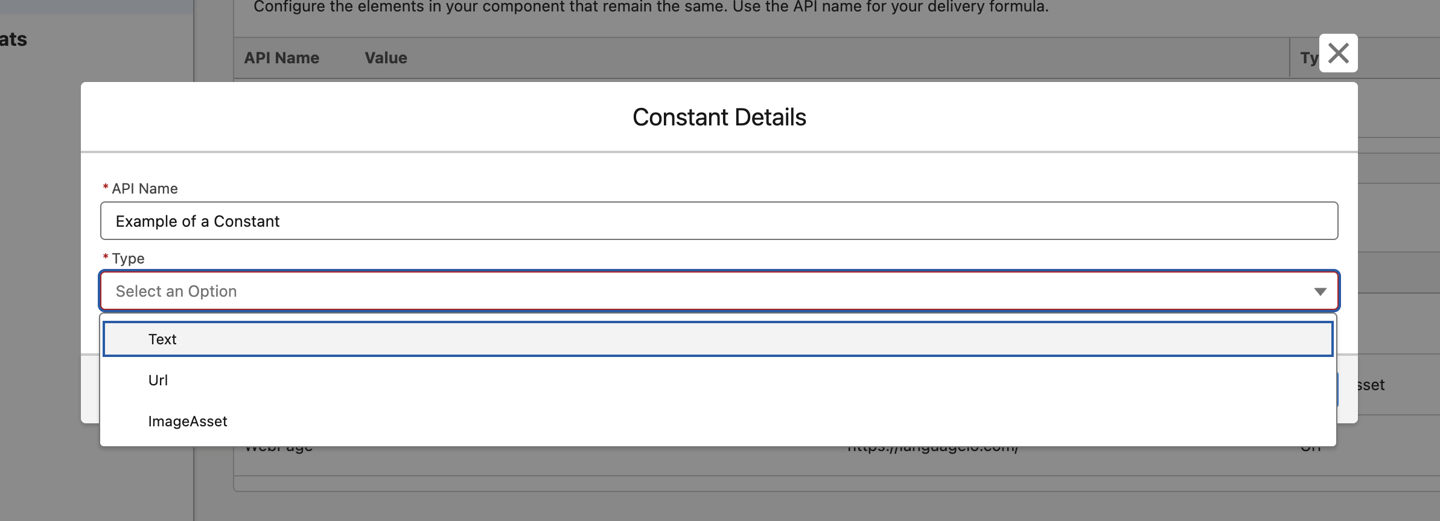Click the partially visible 'ats' sidebar item
The image size is (1440, 521).
(14, 40)
